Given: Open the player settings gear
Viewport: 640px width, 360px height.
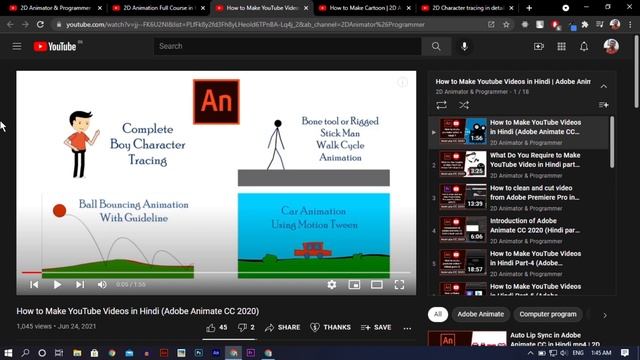Looking at the screenshot, I should (332, 284).
